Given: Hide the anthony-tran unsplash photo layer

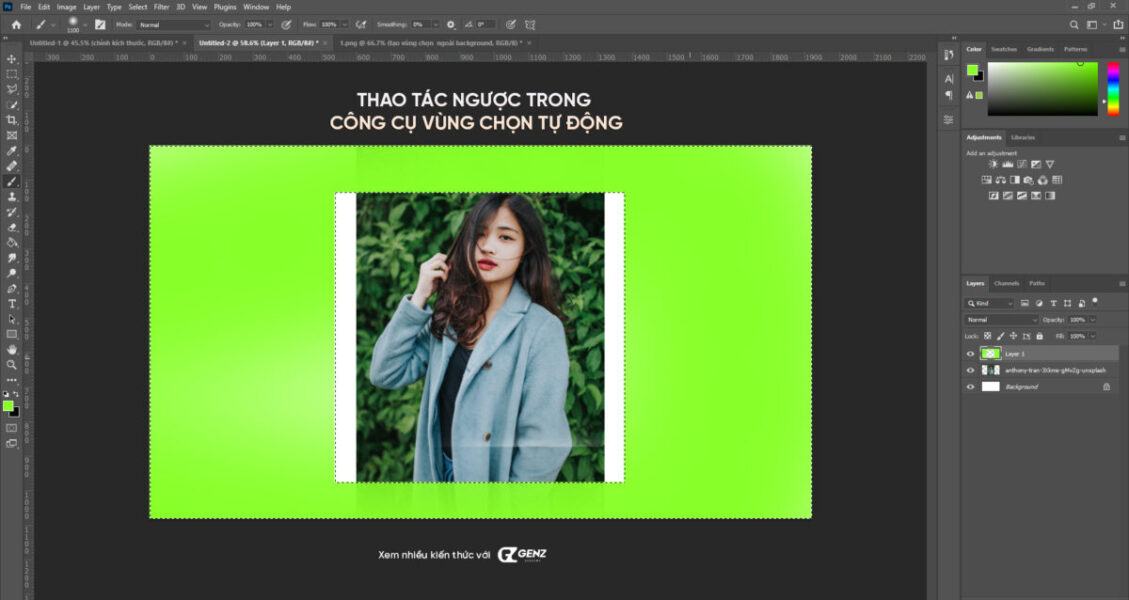Looking at the screenshot, I should coord(970,370).
